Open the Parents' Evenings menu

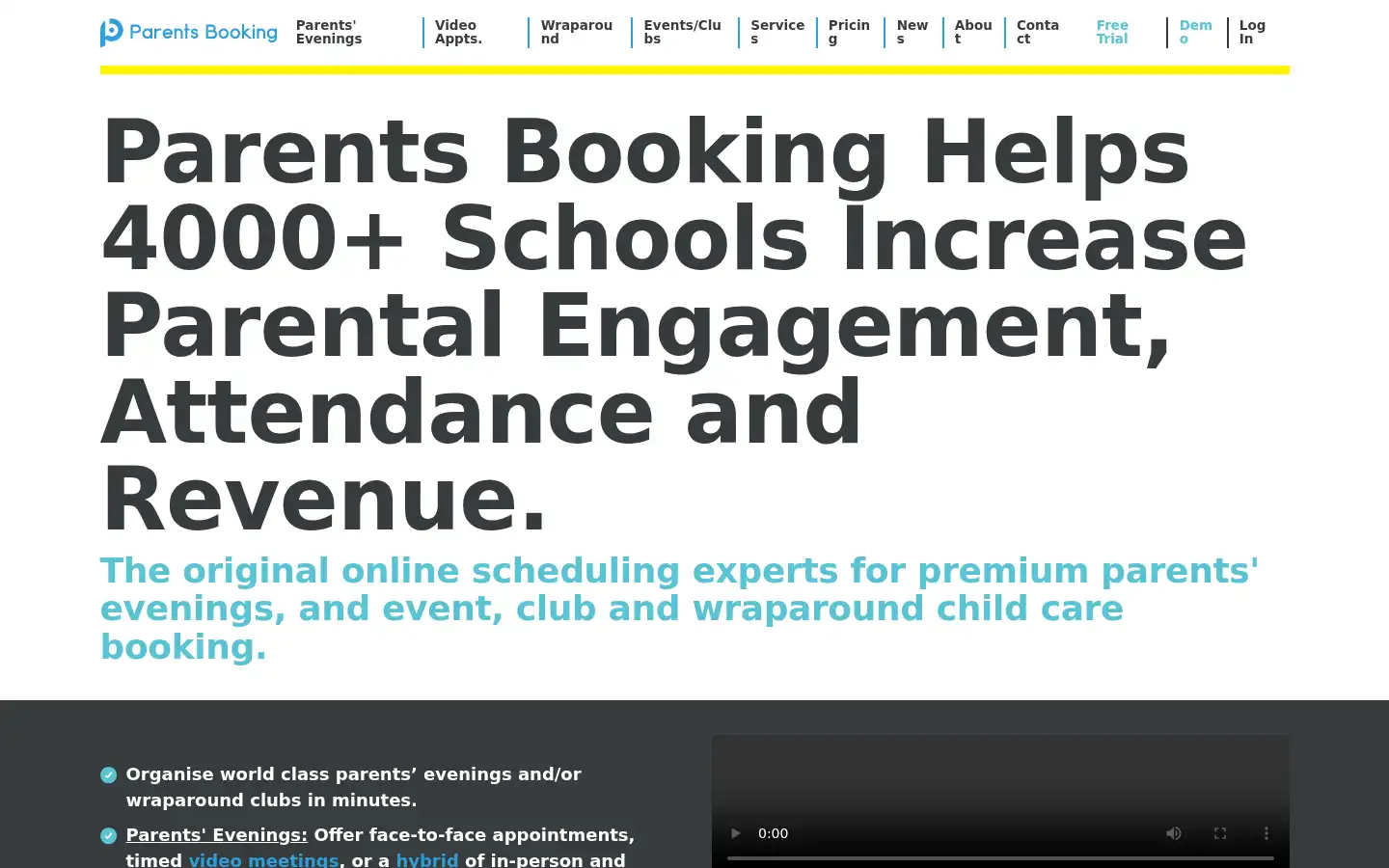[329, 32]
